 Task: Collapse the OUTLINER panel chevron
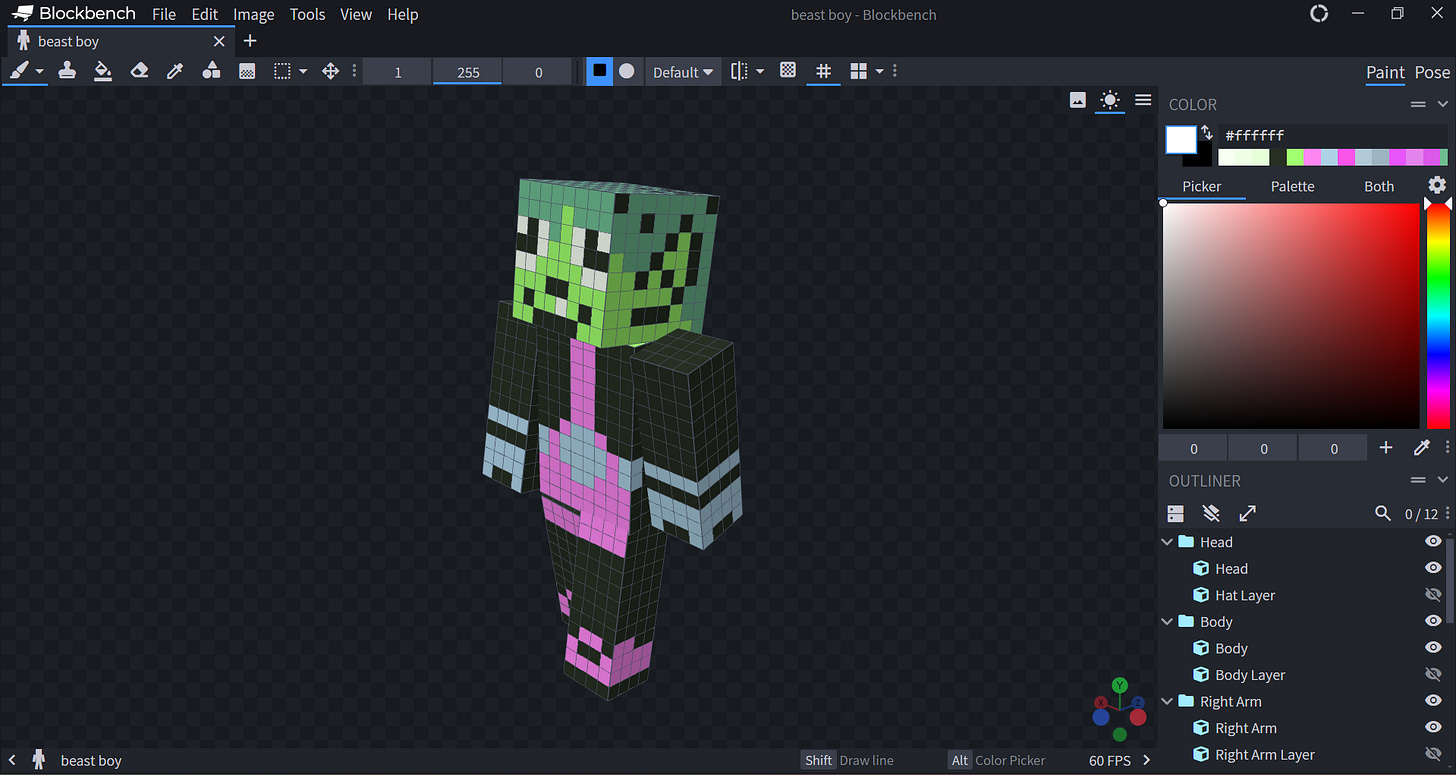[x=1442, y=481]
